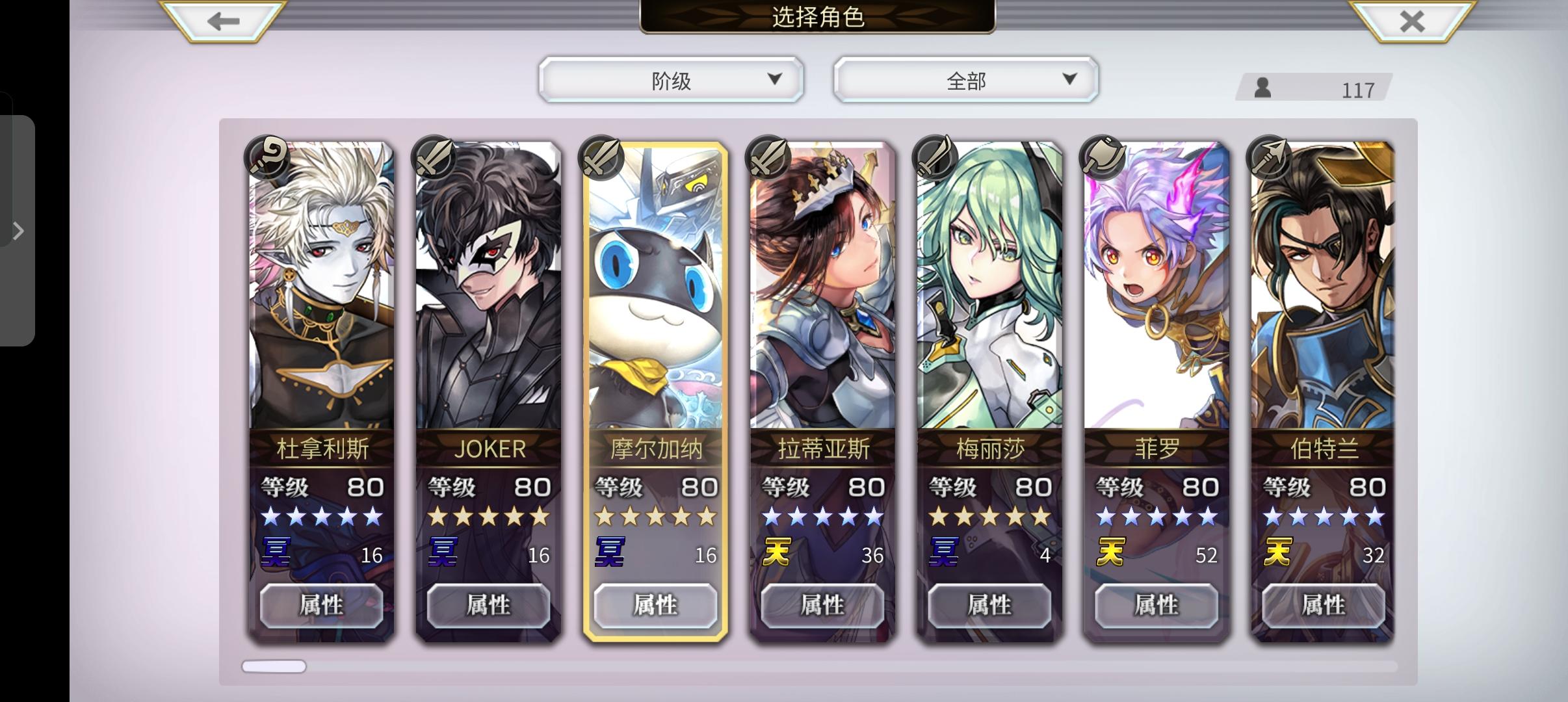The width and height of the screenshot is (1568, 702).
Task: Open 属性 for 菲罗
Action: click(x=1156, y=605)
